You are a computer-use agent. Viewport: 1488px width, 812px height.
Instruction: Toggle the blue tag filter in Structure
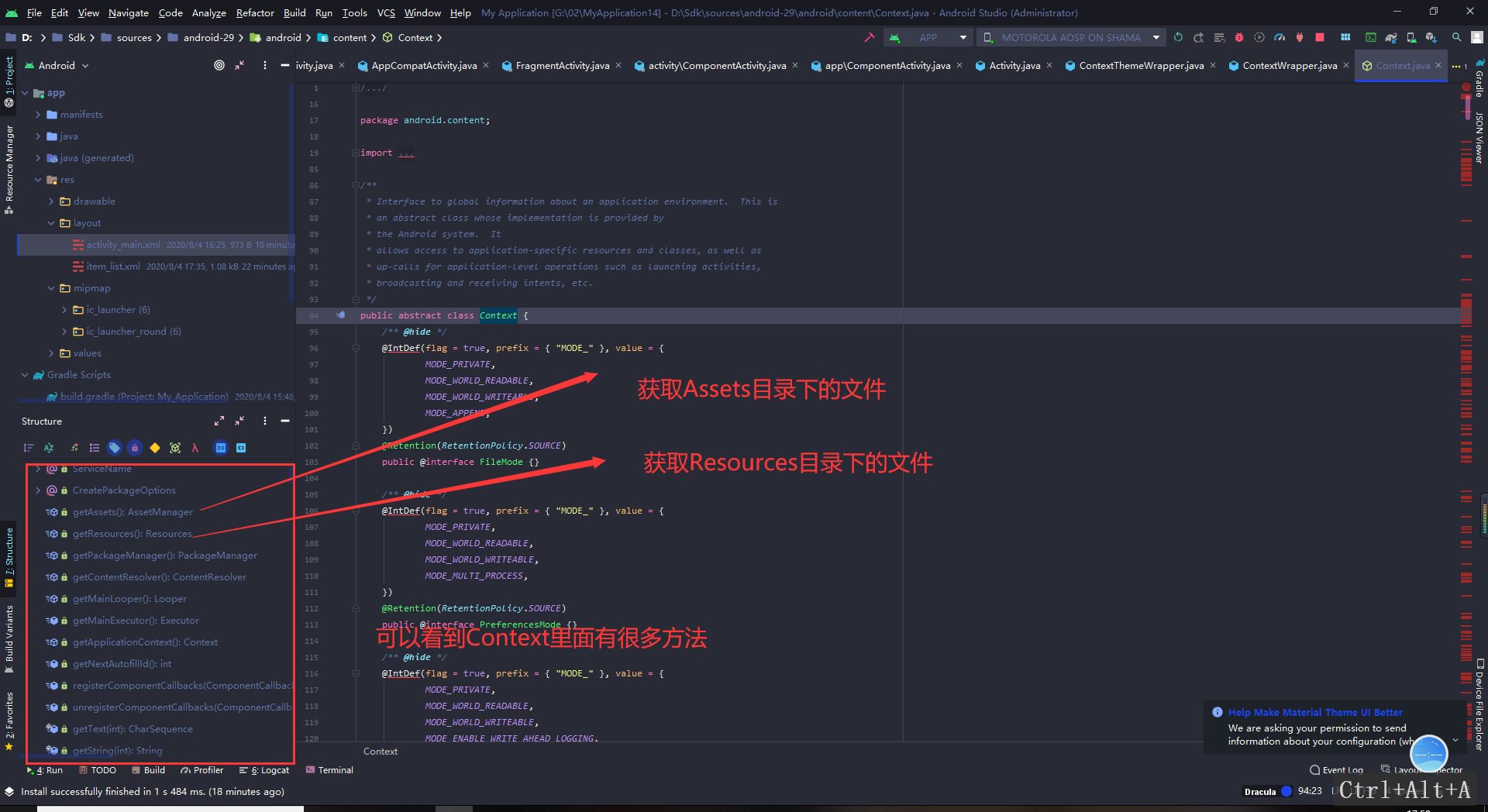114,448
